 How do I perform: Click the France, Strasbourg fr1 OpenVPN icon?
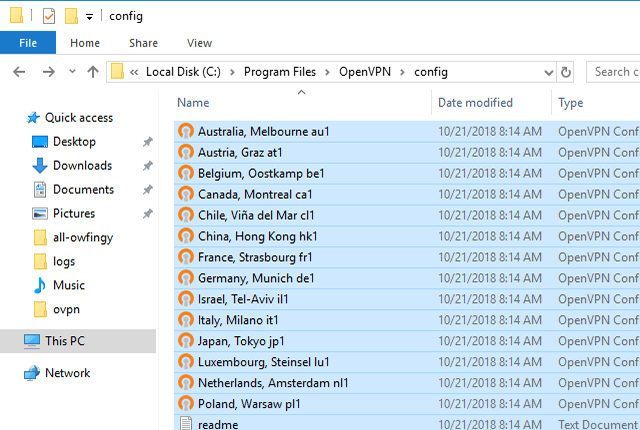[x=186, y=257]
